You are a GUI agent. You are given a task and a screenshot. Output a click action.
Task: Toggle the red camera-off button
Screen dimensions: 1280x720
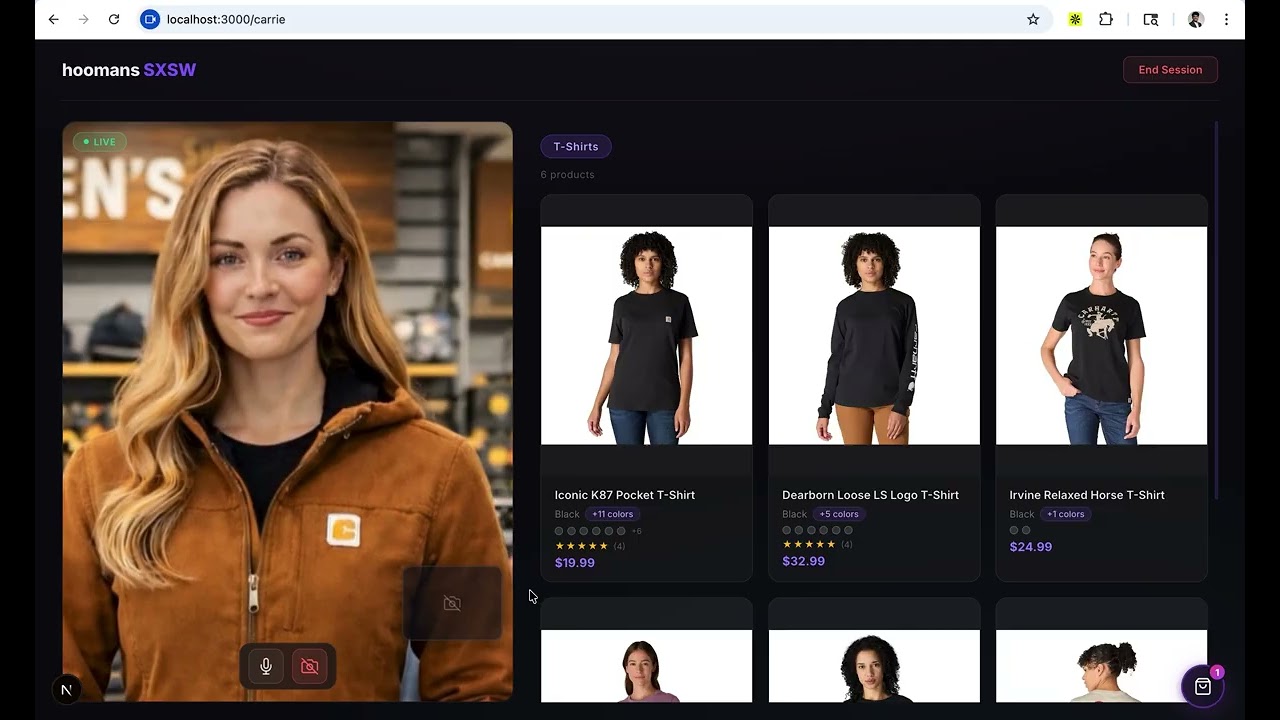pyautogui.click(x=310, y=667)
